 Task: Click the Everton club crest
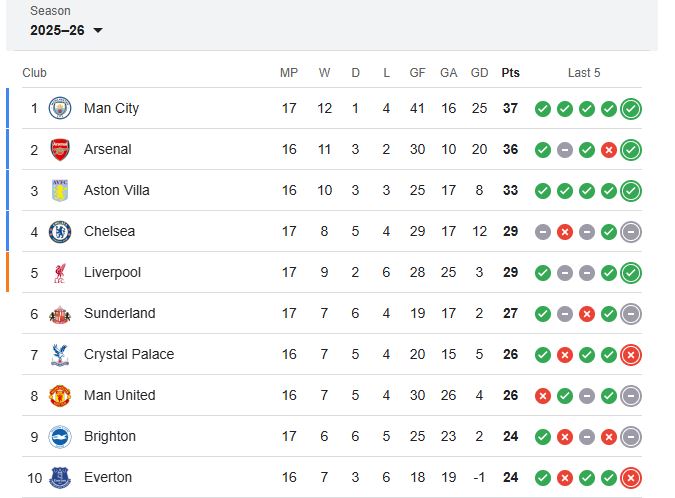point(60,477)
